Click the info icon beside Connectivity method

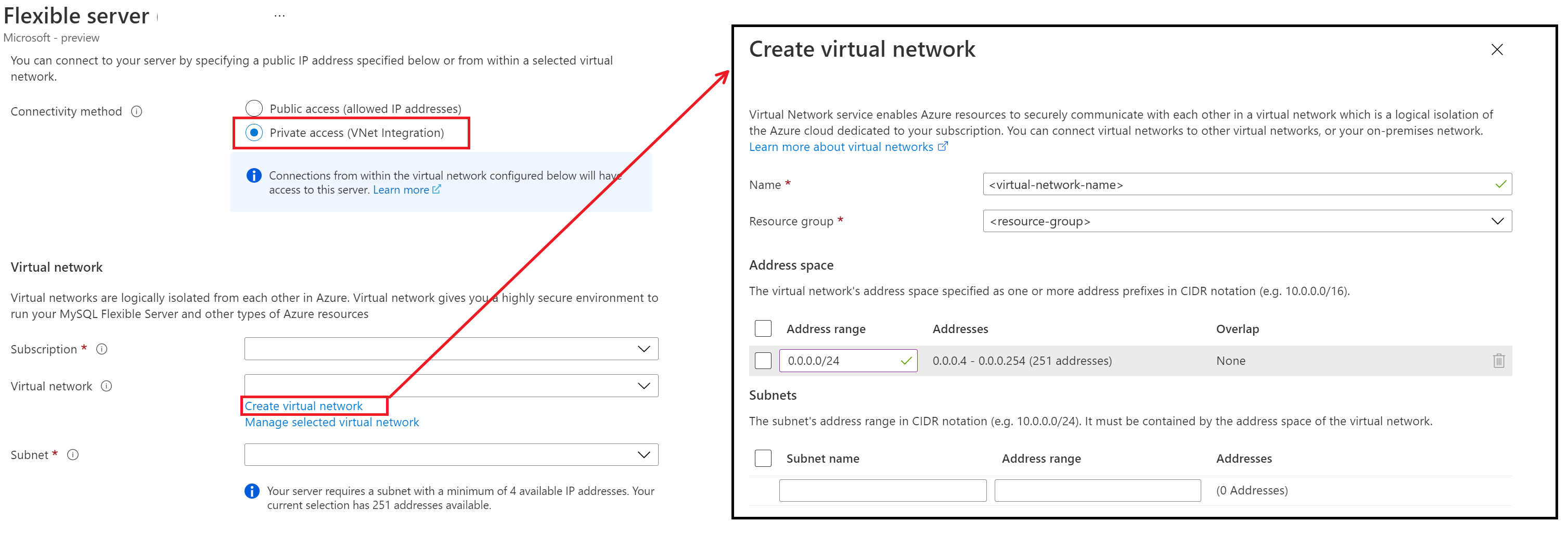[137, 111]
